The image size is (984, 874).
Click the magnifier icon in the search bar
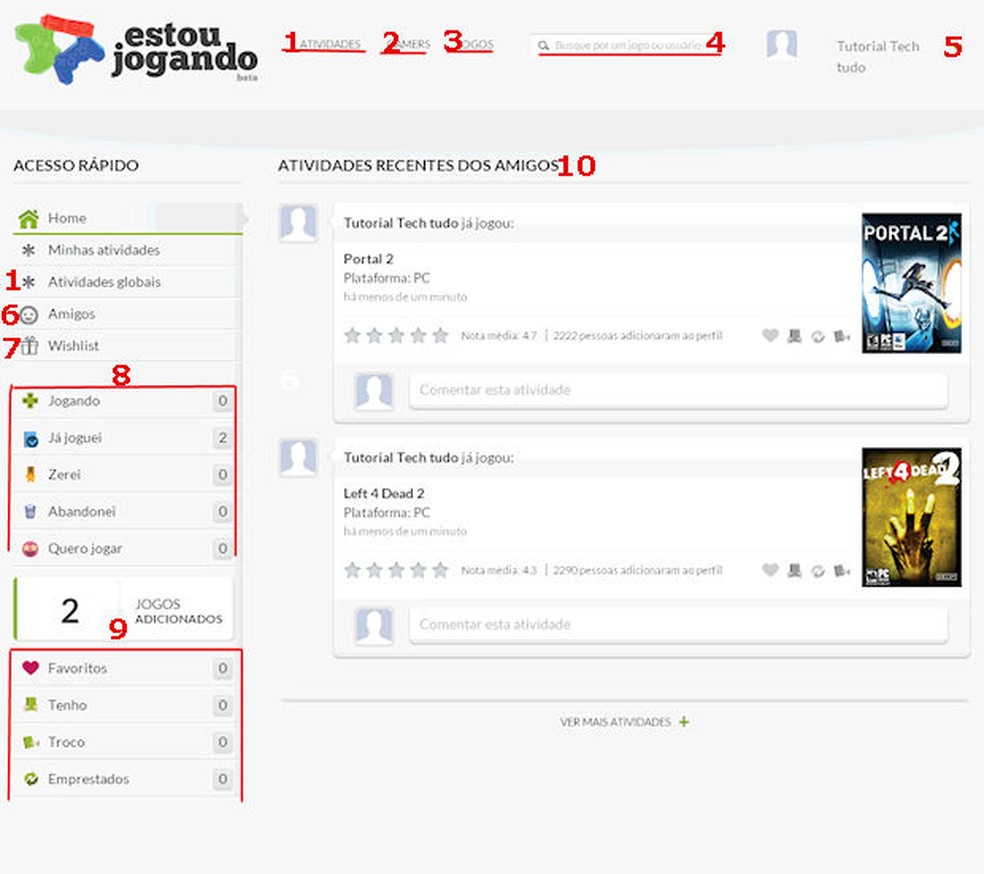coord(542,44)
